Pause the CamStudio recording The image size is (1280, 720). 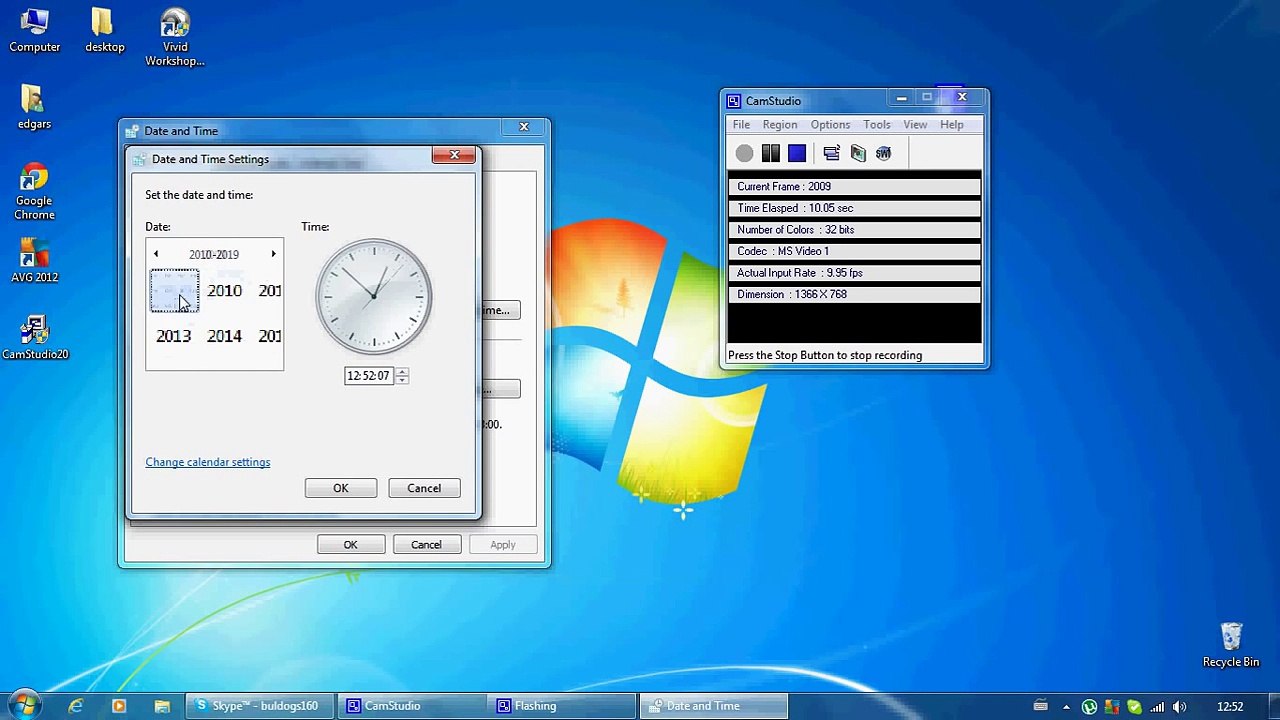[x=770, y=153]
